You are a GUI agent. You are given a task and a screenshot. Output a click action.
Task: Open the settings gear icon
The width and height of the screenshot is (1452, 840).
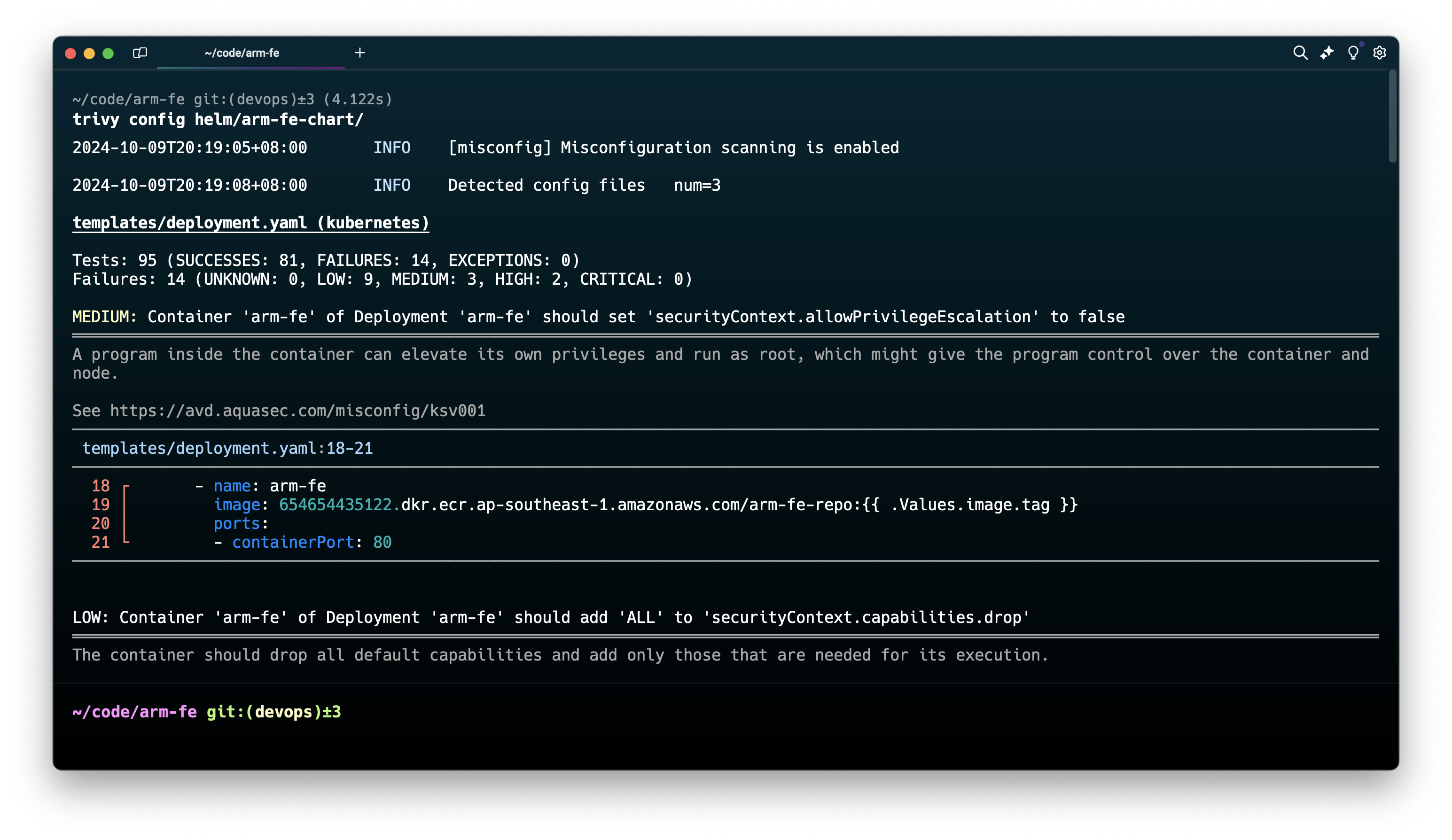(x=1380, y=53)
